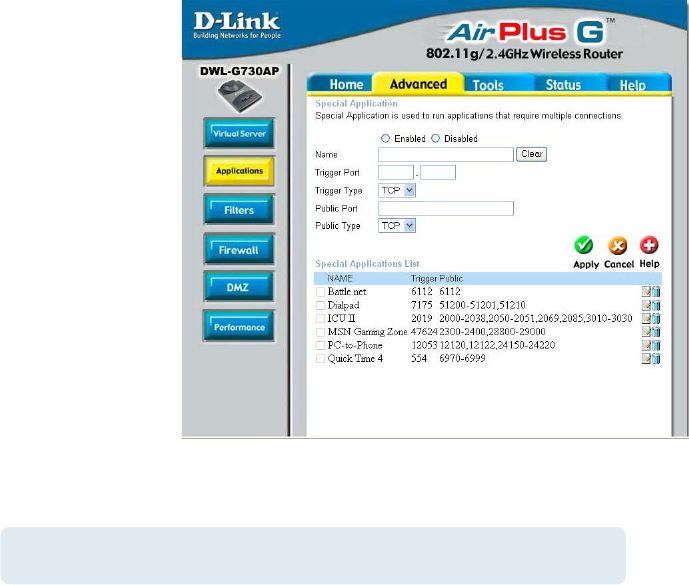Delete the Battle.net entry
This screenshot has width=689, height=585.
click(656, 291)
